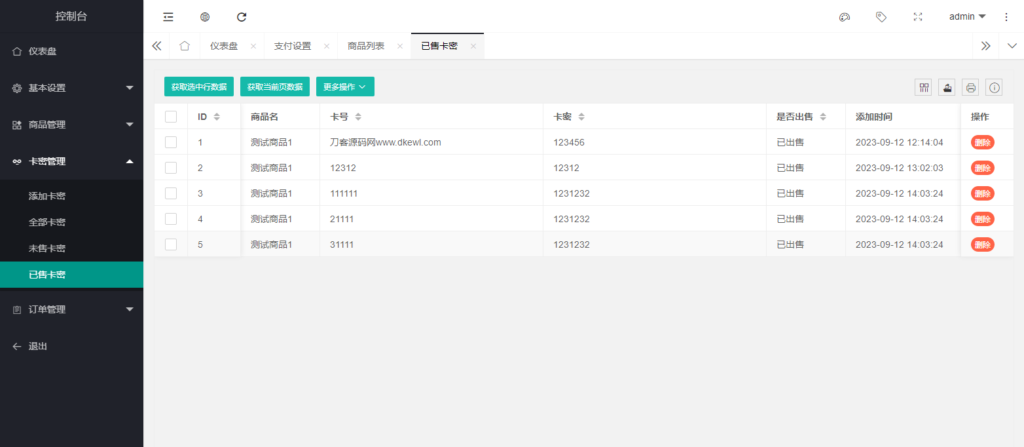This screenshot has width=1024, height=447.
Task: Go to the home tab icon
Action: coord(185,46)
